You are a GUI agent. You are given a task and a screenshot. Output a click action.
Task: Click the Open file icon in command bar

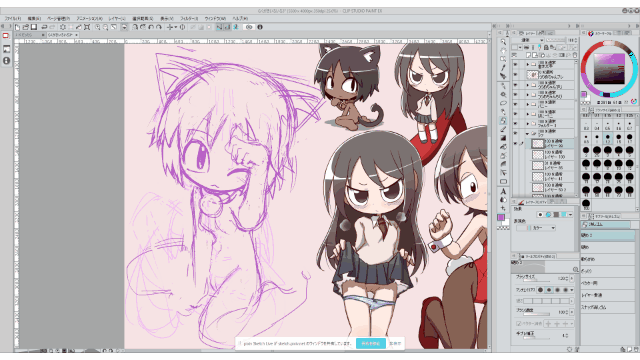coord(25,27)
